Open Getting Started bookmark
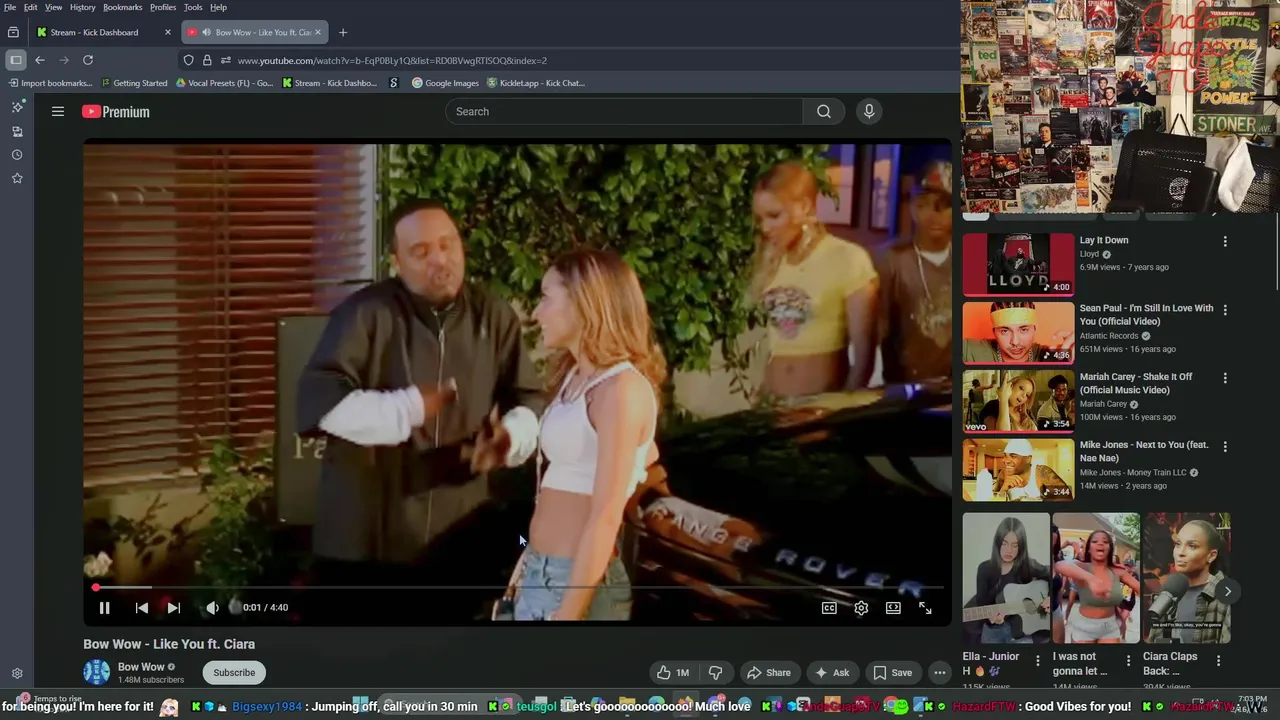The image size is (1280, 720). pos(134,83)
